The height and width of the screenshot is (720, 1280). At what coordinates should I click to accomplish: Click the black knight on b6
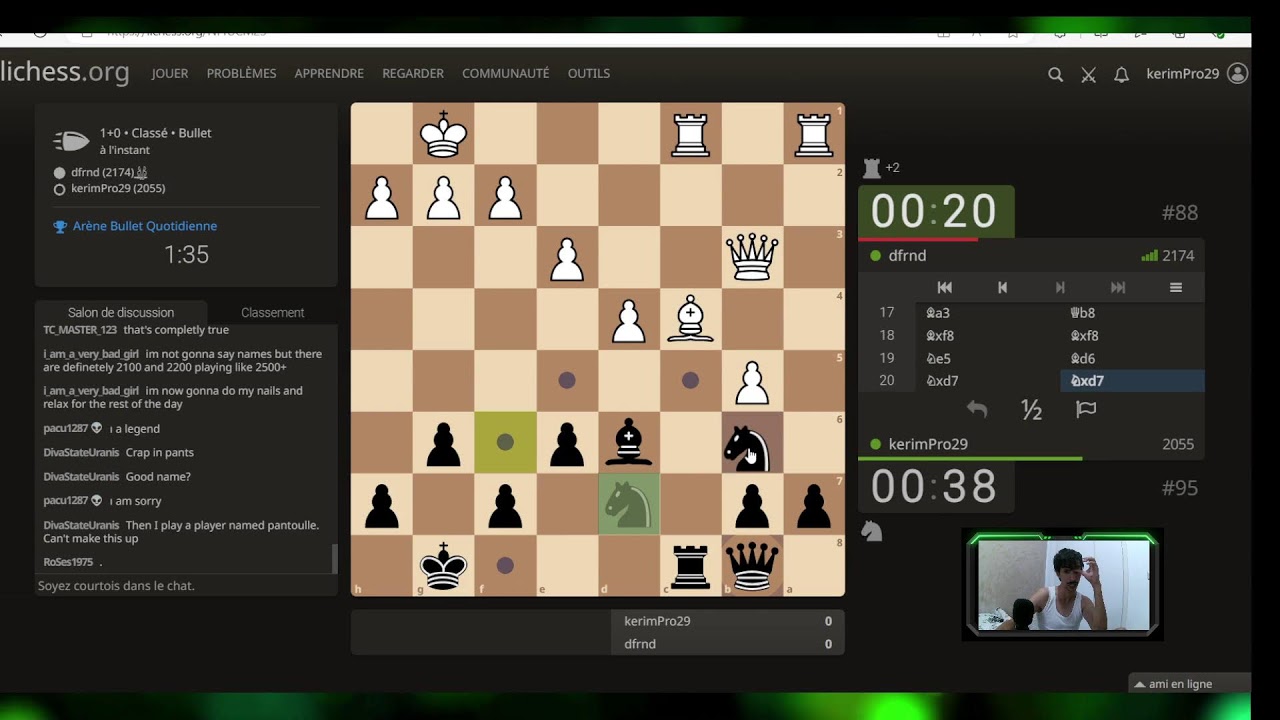[752, 442]
